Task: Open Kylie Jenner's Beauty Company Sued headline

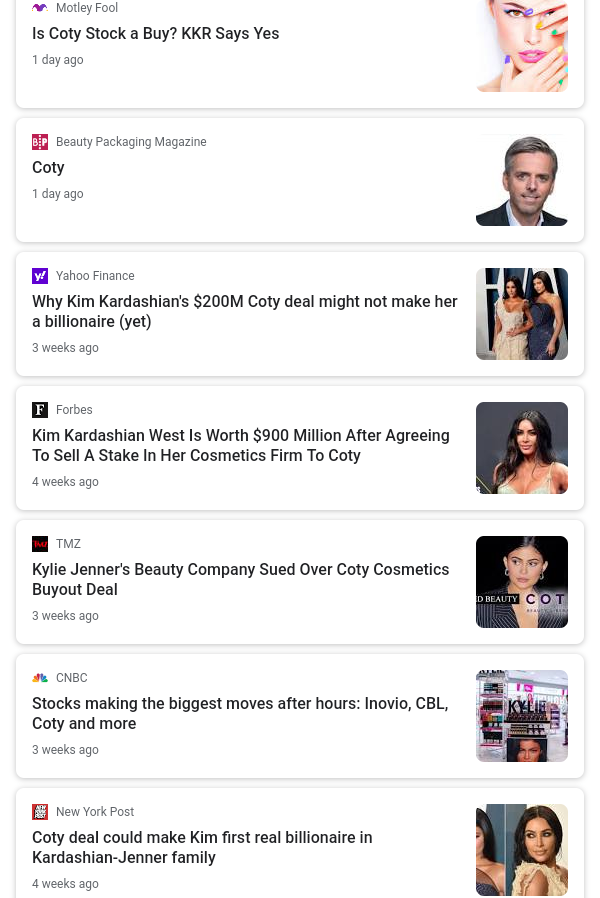Action: click(240, 579)
